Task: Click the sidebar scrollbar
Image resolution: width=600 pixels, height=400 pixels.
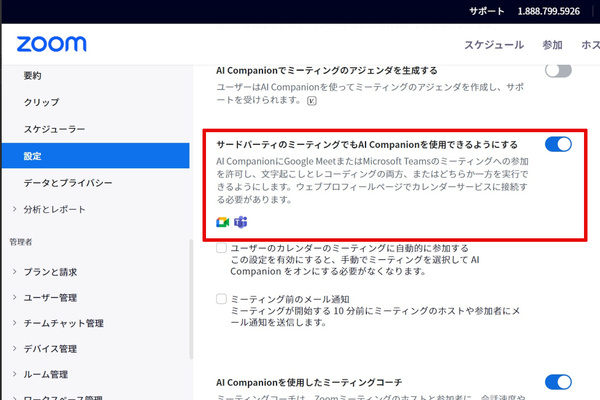Action: pos(191,299)
